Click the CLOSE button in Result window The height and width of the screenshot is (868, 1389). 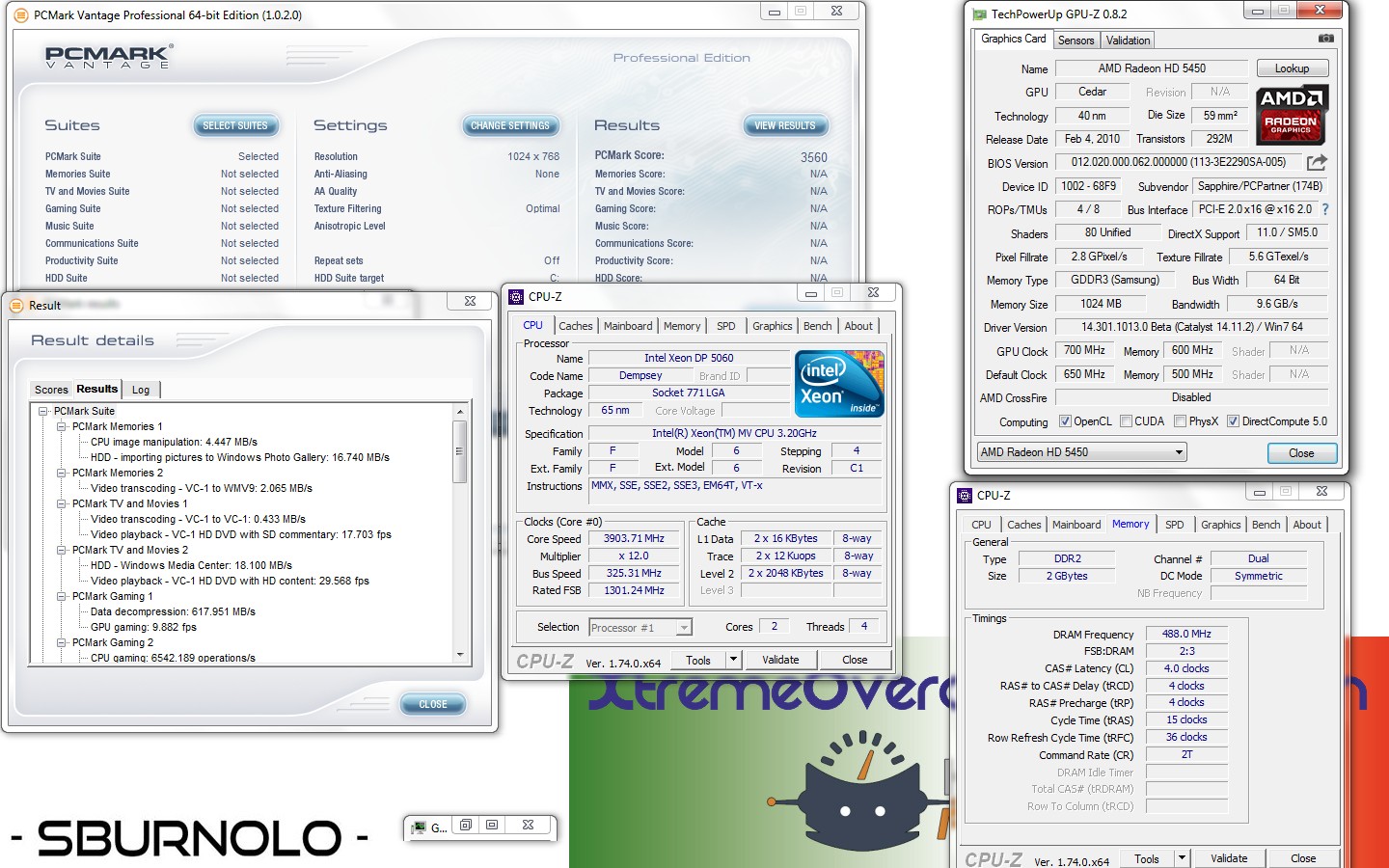coord(433,704)
